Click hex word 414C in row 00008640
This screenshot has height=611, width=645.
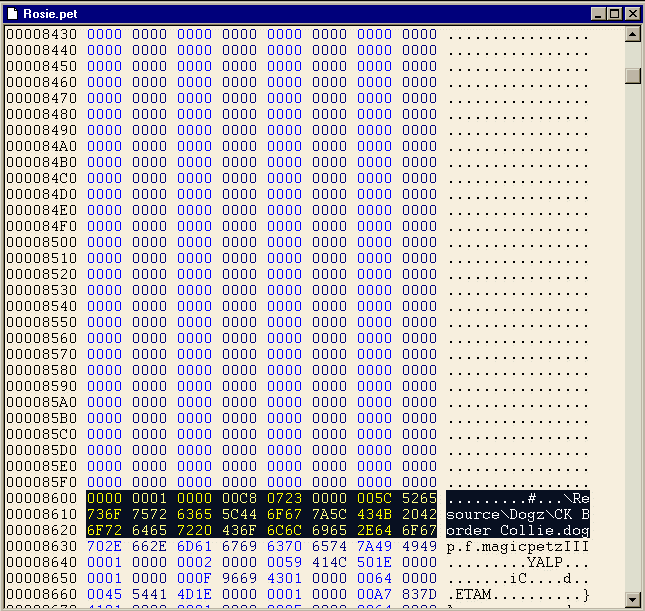coord(329,562)
